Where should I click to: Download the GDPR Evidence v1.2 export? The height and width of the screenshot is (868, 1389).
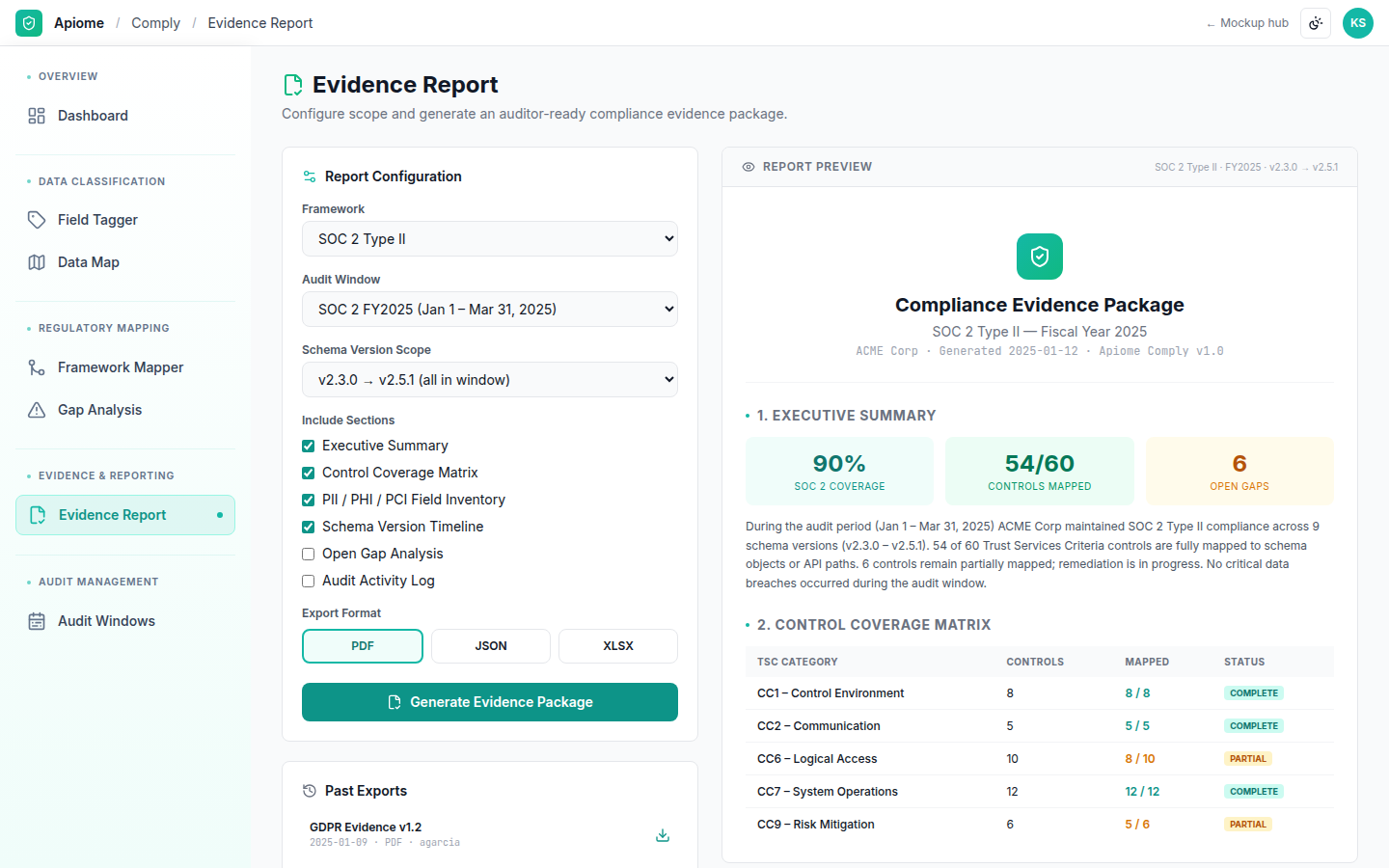tap(663, 835)
